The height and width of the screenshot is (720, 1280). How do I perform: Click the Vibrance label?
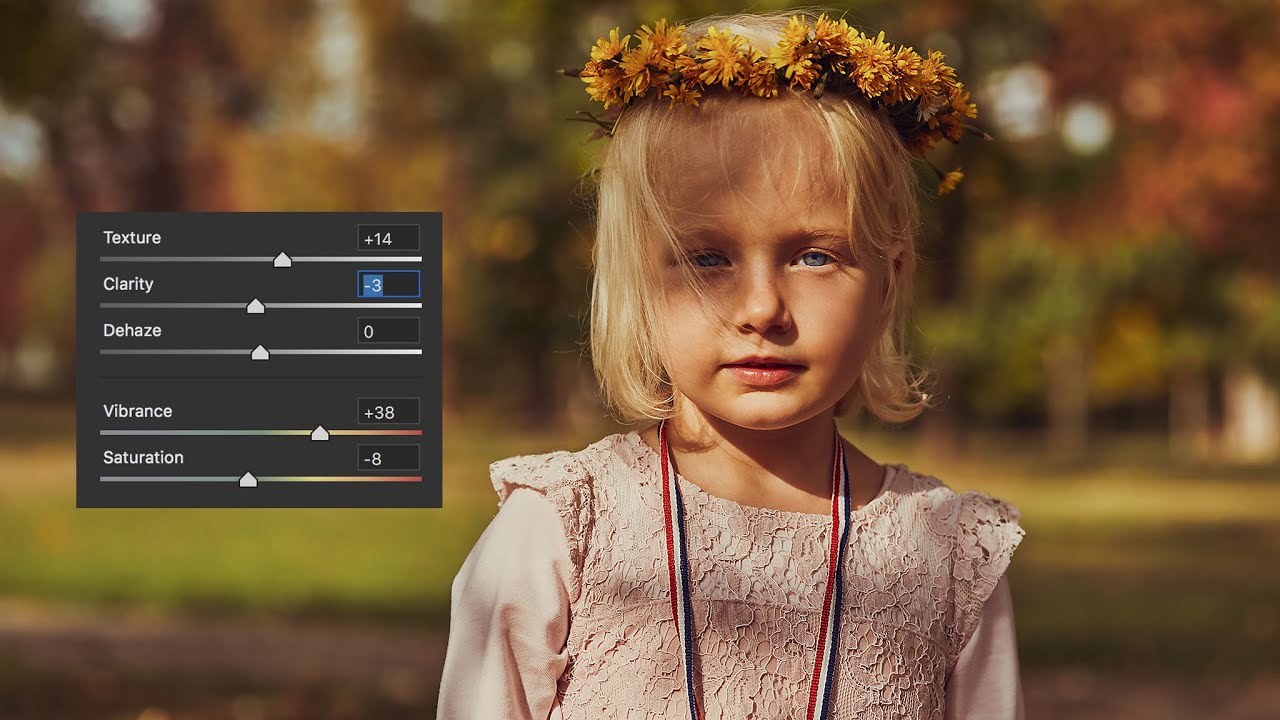(137, 411)
